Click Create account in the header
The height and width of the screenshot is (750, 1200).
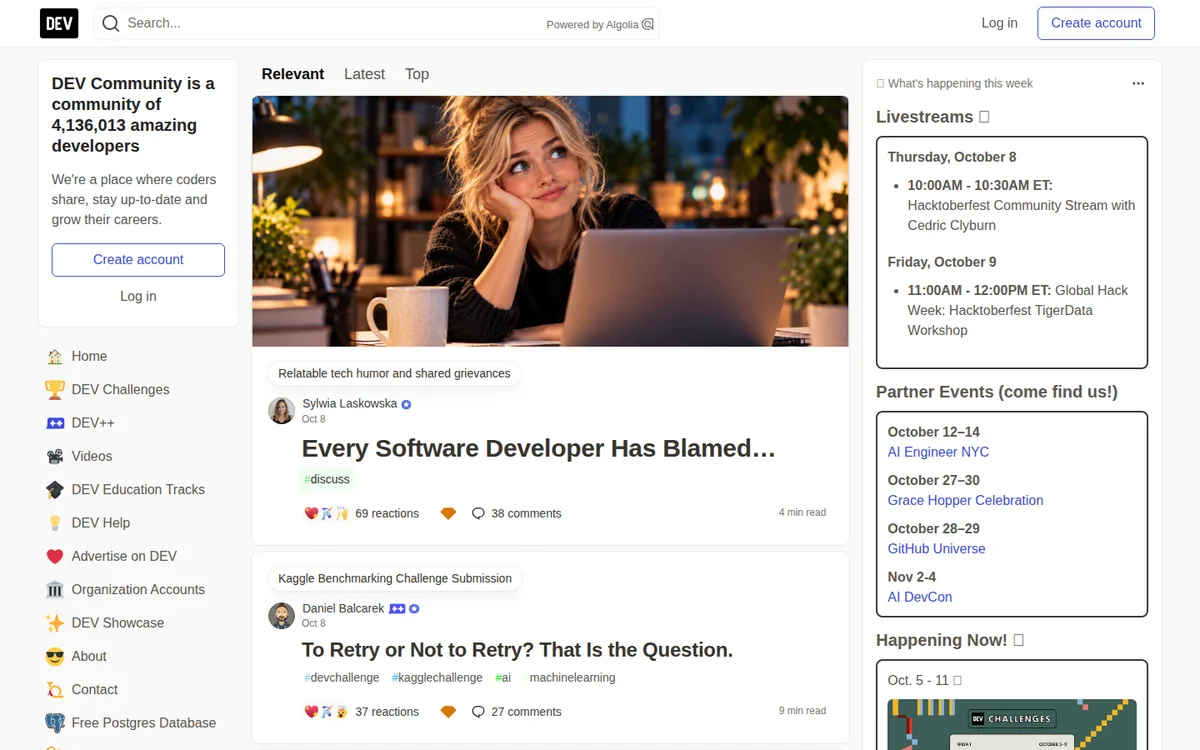point(1096,23)
